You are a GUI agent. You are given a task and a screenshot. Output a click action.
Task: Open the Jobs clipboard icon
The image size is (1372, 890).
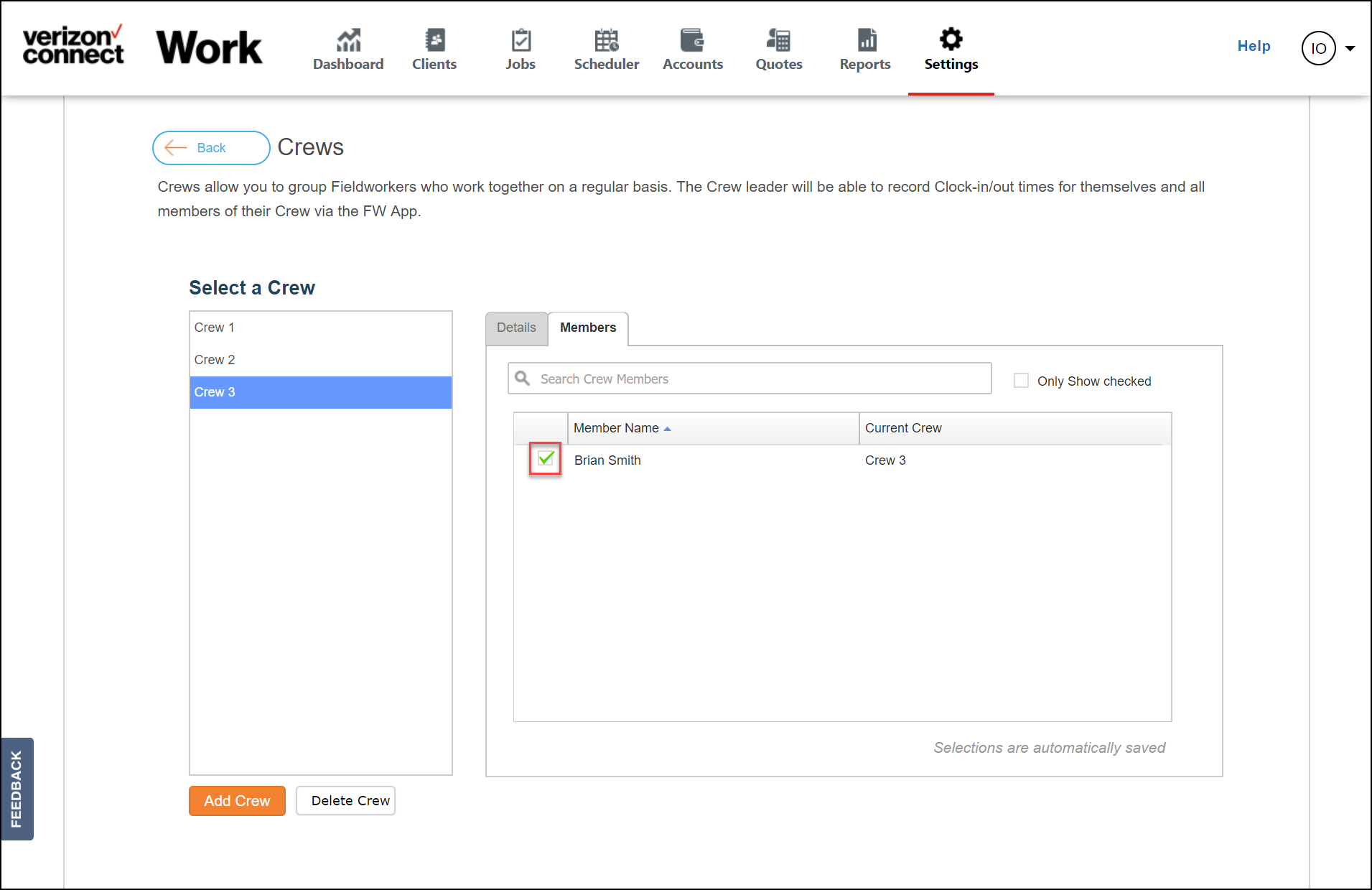521,40
